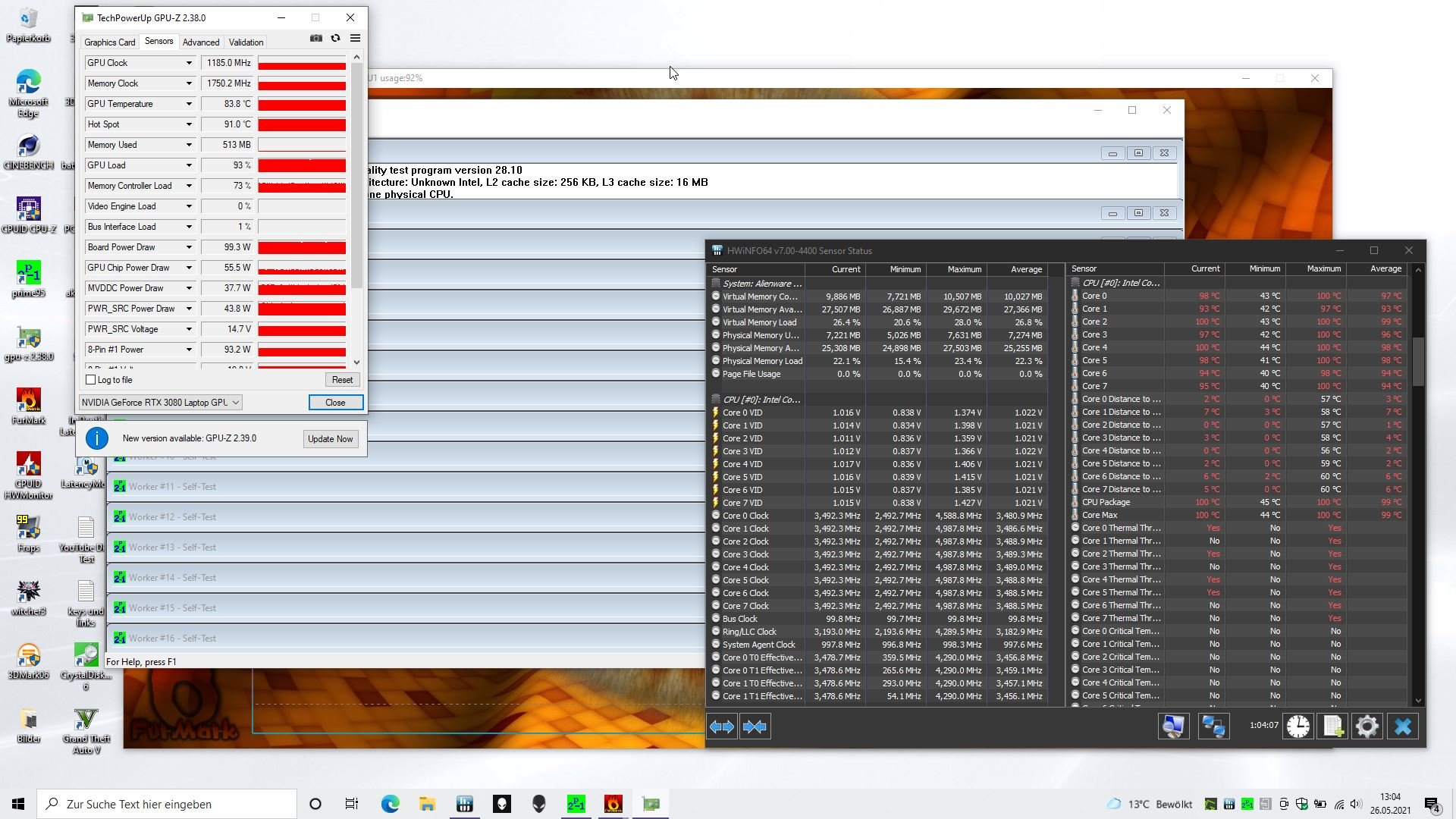This screenshot has width=1456, height=819.
Task: Click the Reset button in GPU-Z
Action: [x=342, y=380]
